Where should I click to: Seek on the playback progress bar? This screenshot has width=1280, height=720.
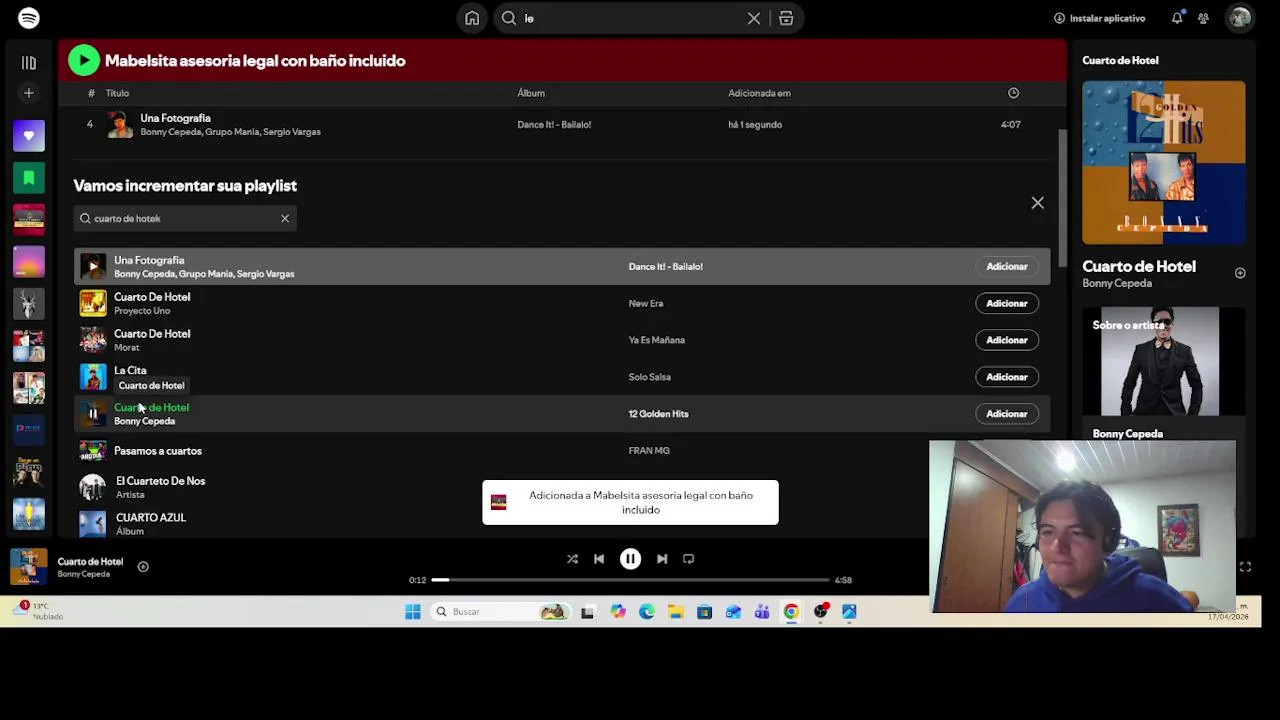click(631, 580)
